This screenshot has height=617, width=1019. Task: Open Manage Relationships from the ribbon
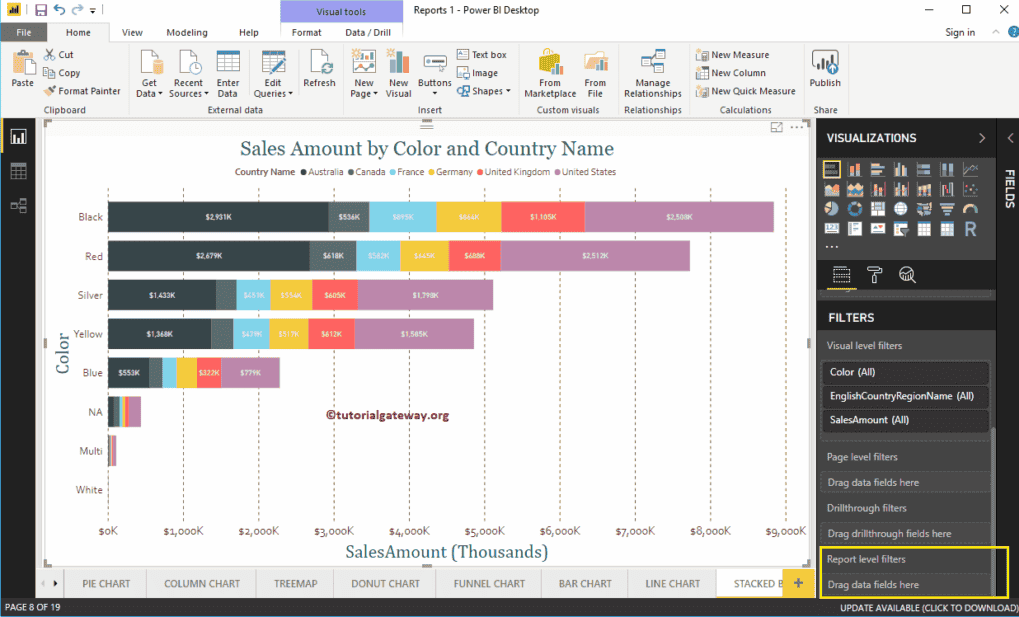(x=652, y=72)
